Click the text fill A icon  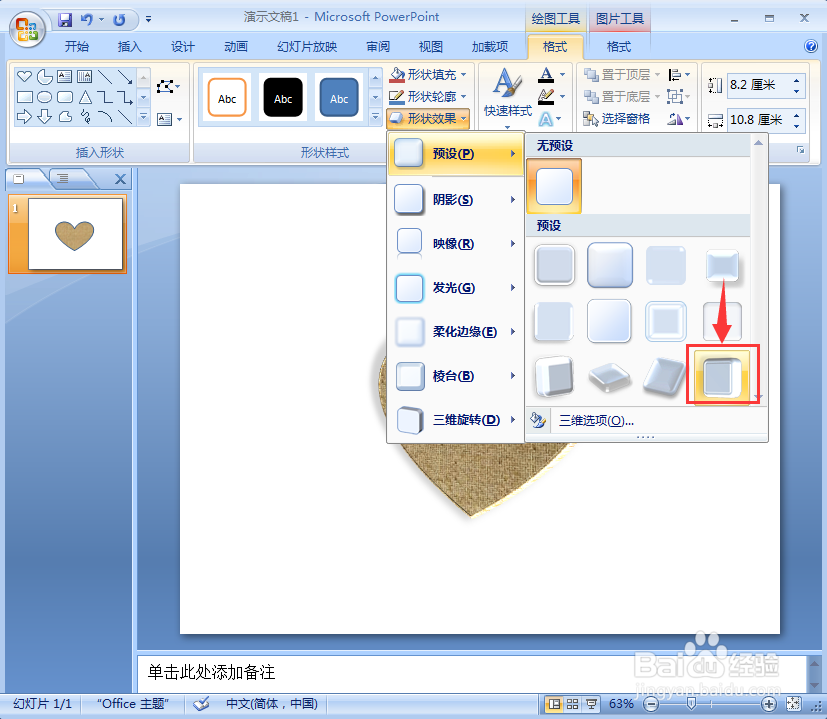[x=546, y=75]
